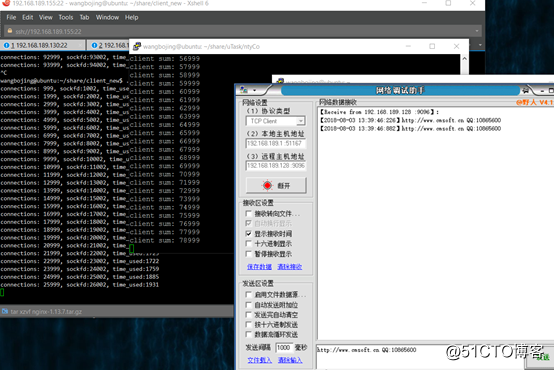
Task: Click the PuTTY icon of the ntyCo window
Action: click(x=137, y=46)
